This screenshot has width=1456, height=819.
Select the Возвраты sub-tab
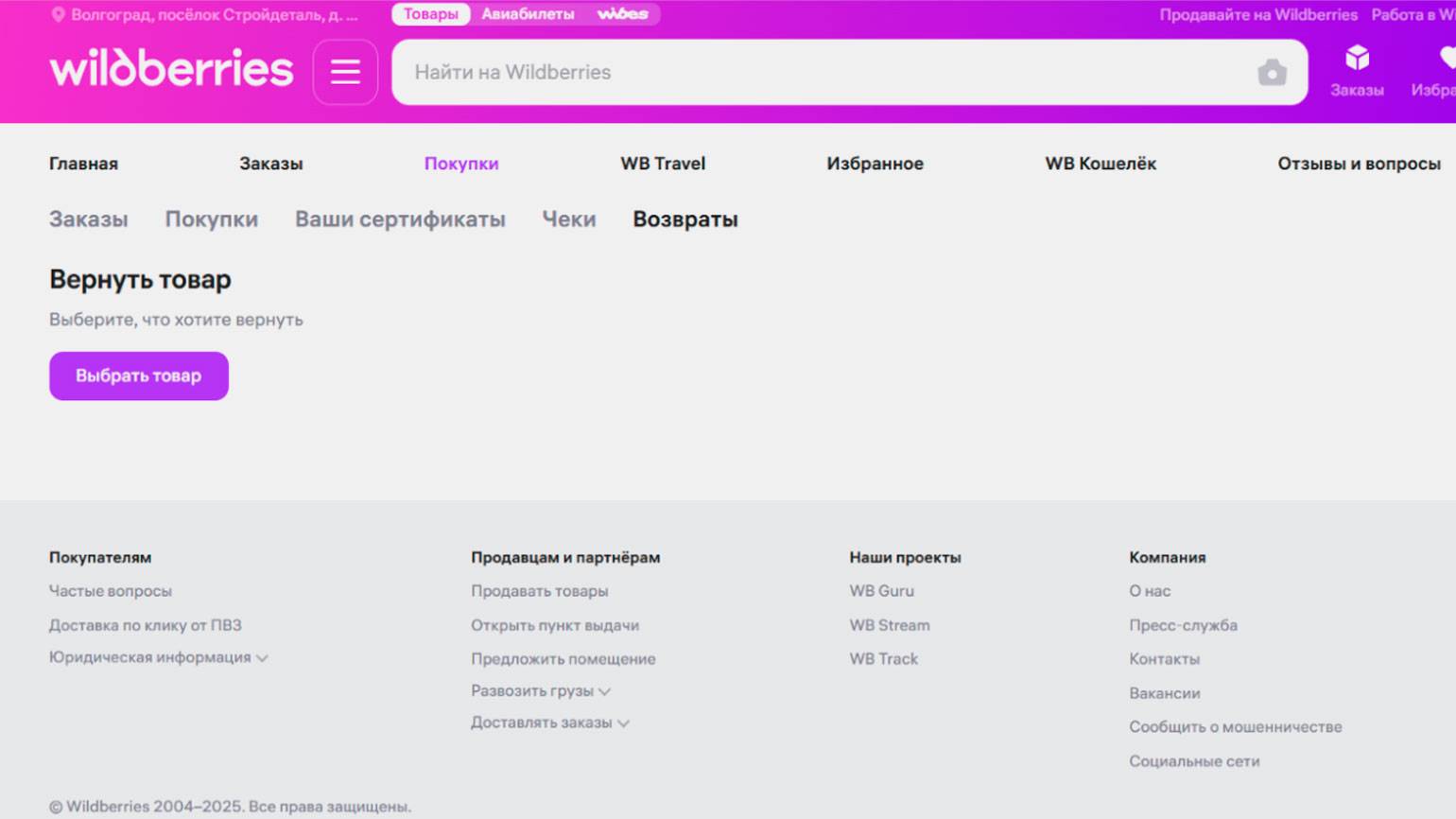click(685, 219)
